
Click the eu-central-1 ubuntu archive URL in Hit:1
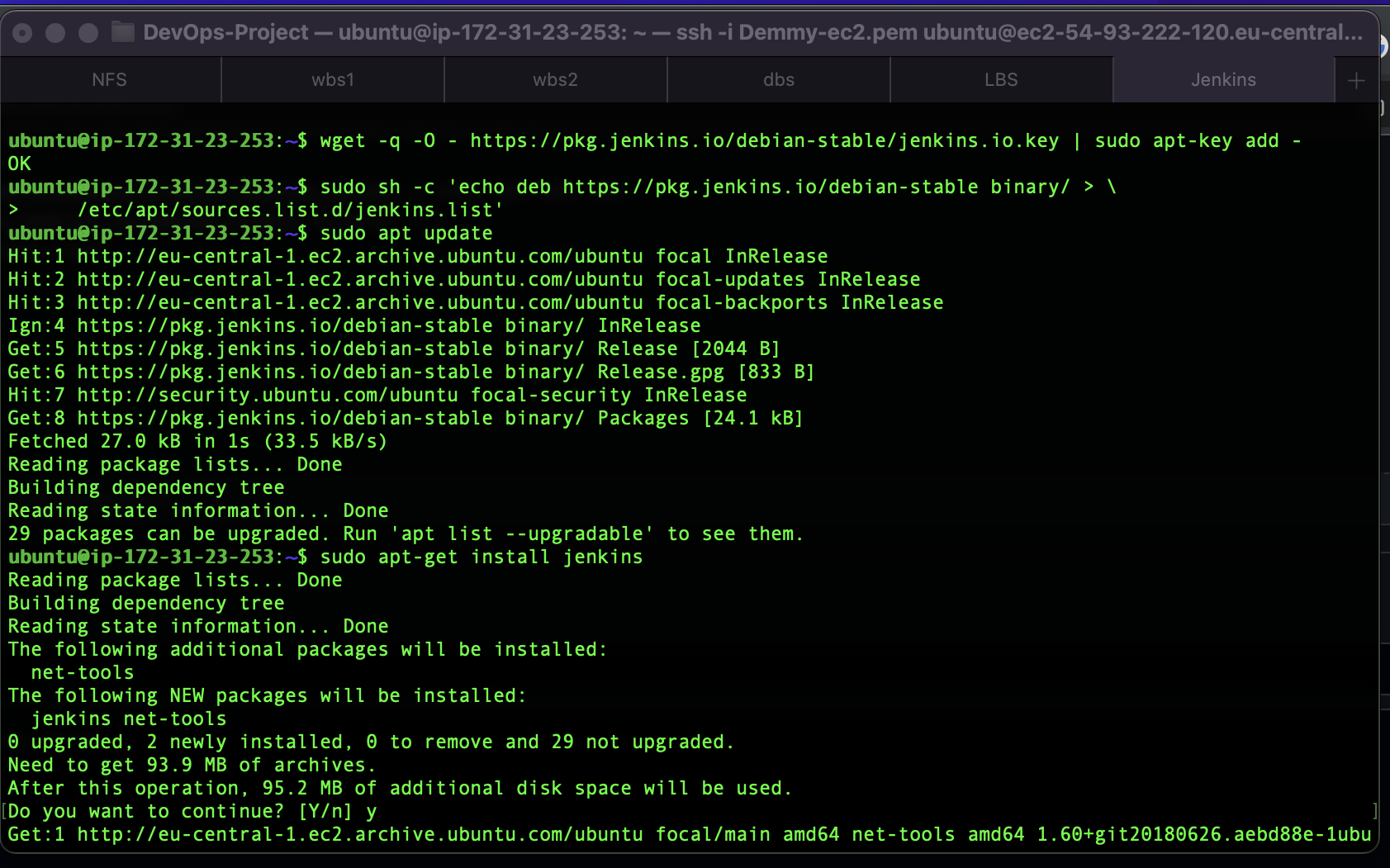point(359,256)
